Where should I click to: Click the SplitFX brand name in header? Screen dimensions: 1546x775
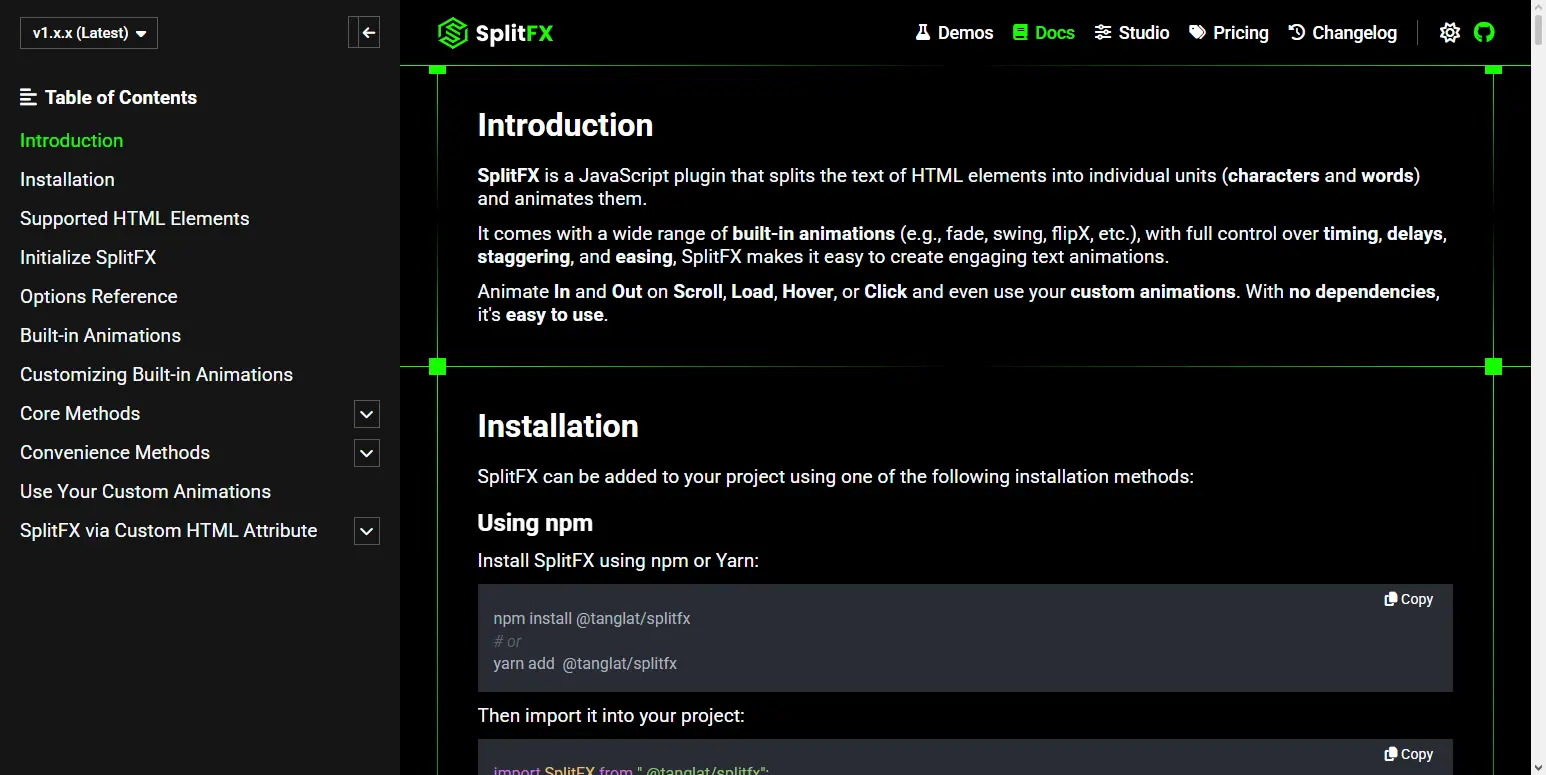(x=514, y=33)
